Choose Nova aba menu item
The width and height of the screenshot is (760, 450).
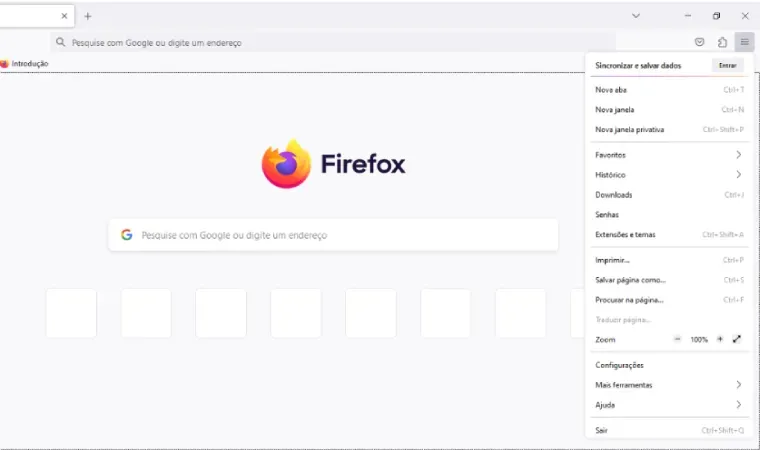pos(669,90)
